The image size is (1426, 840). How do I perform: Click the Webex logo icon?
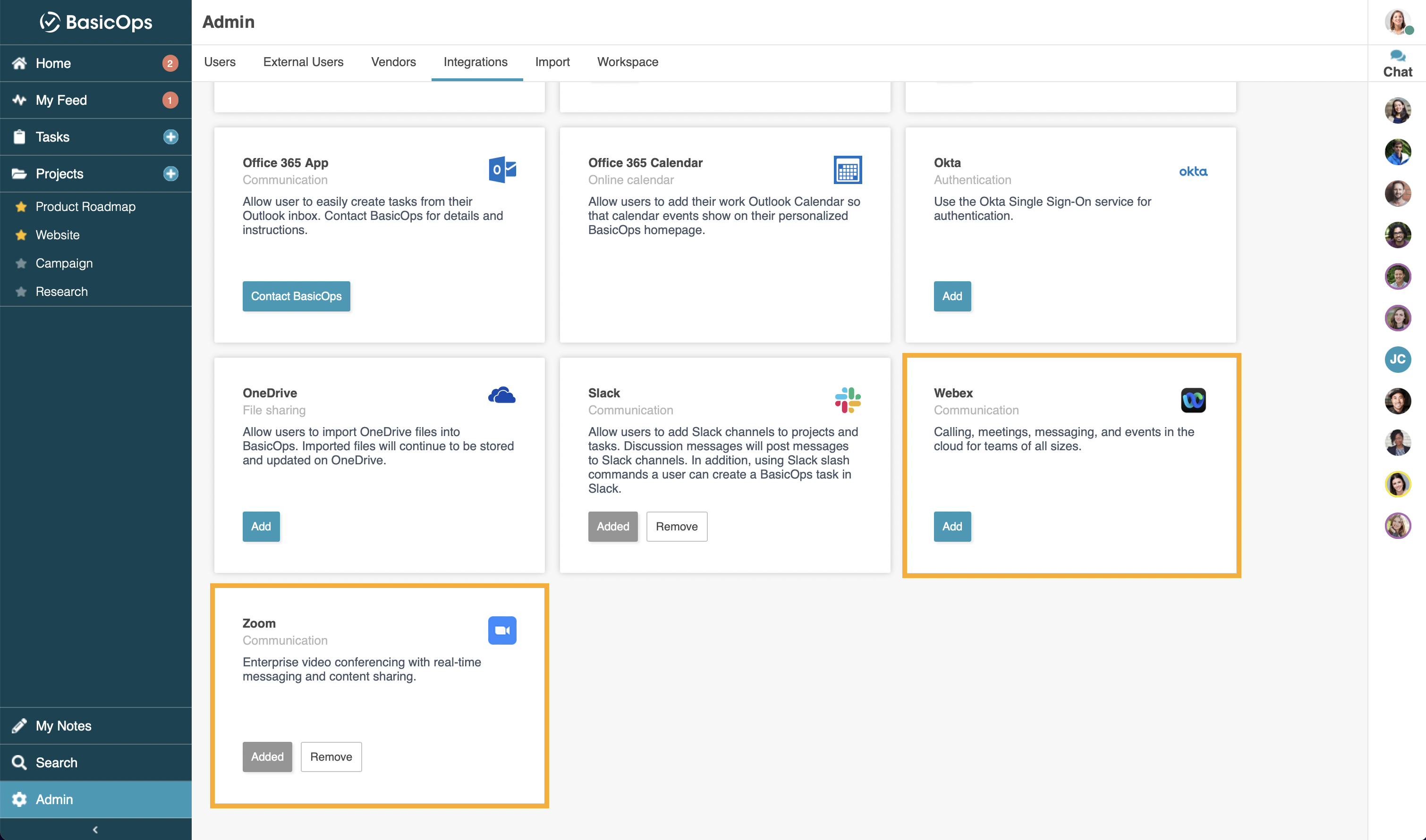coord(1193,400)
